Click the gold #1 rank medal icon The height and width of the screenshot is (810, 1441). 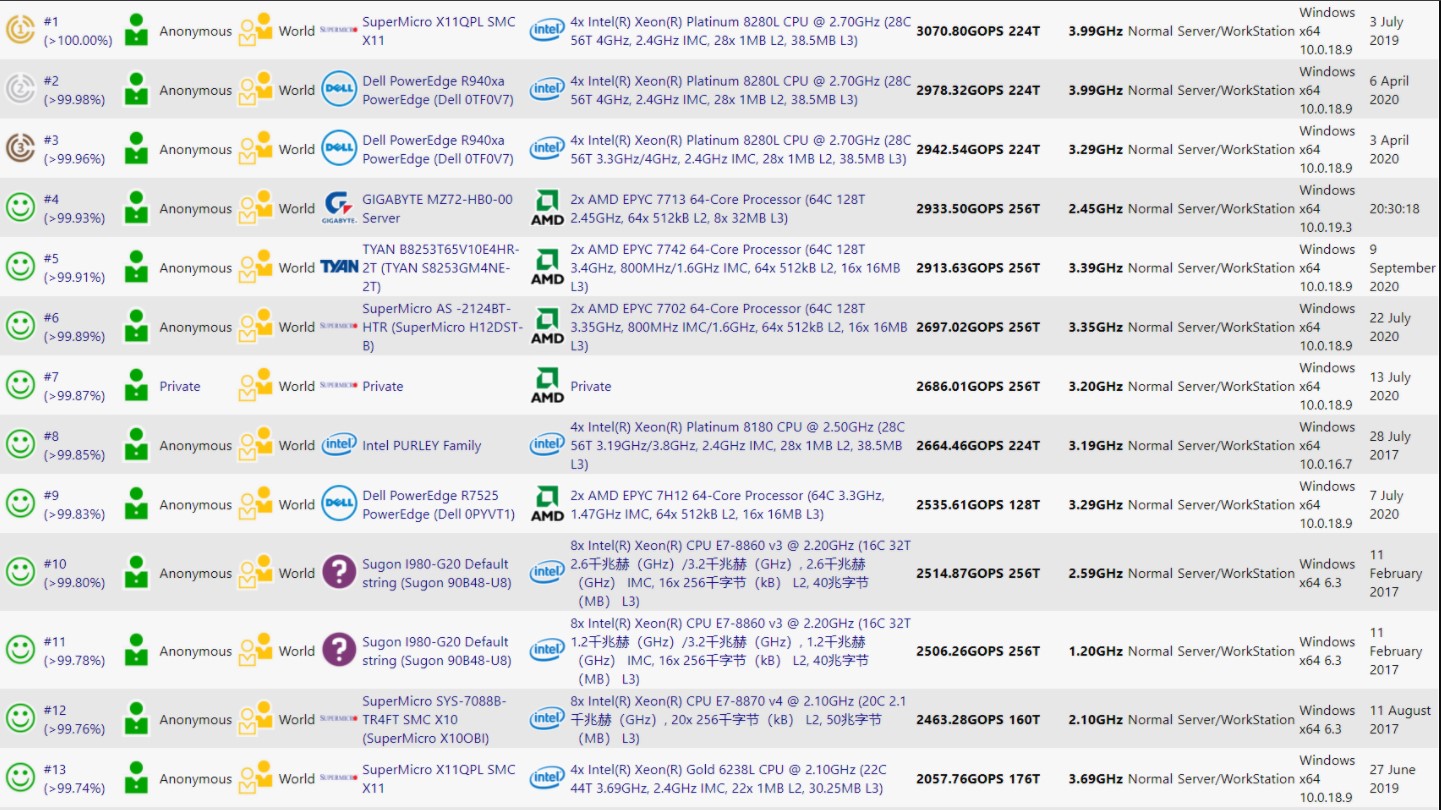pyautogui.click(x=21, y=31)
